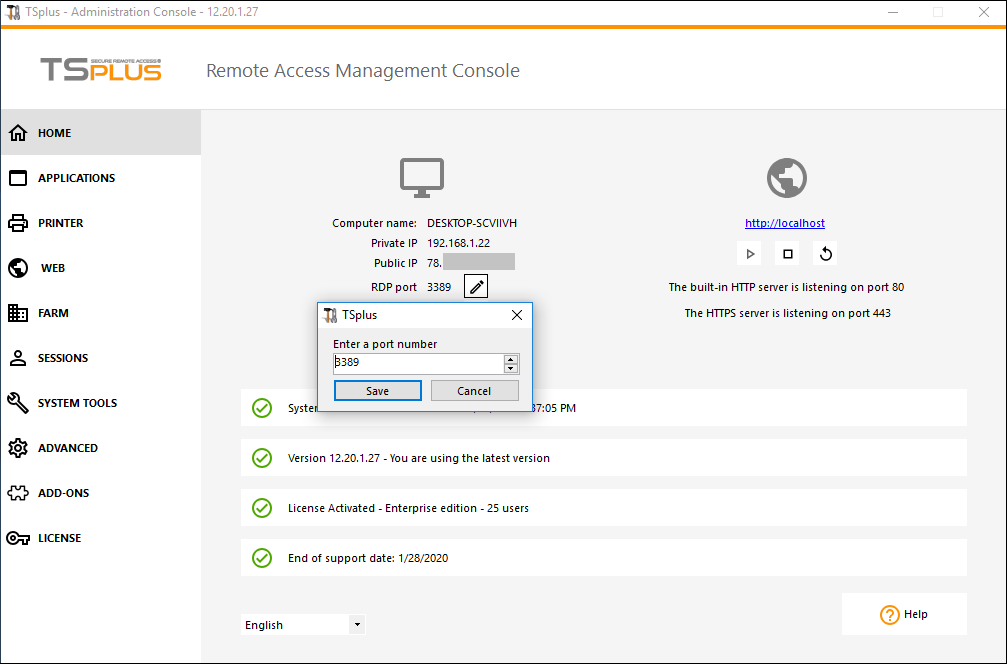Increase port number with up spinner arrow
Image resolution: width=1007 pixels, height=664 pixels.
tap(511, 359)
